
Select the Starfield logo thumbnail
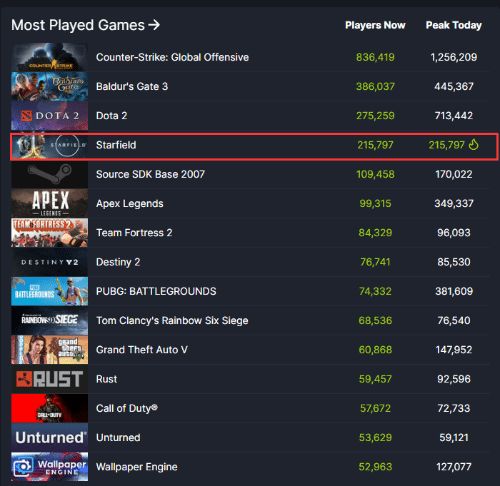pos(50,145)
